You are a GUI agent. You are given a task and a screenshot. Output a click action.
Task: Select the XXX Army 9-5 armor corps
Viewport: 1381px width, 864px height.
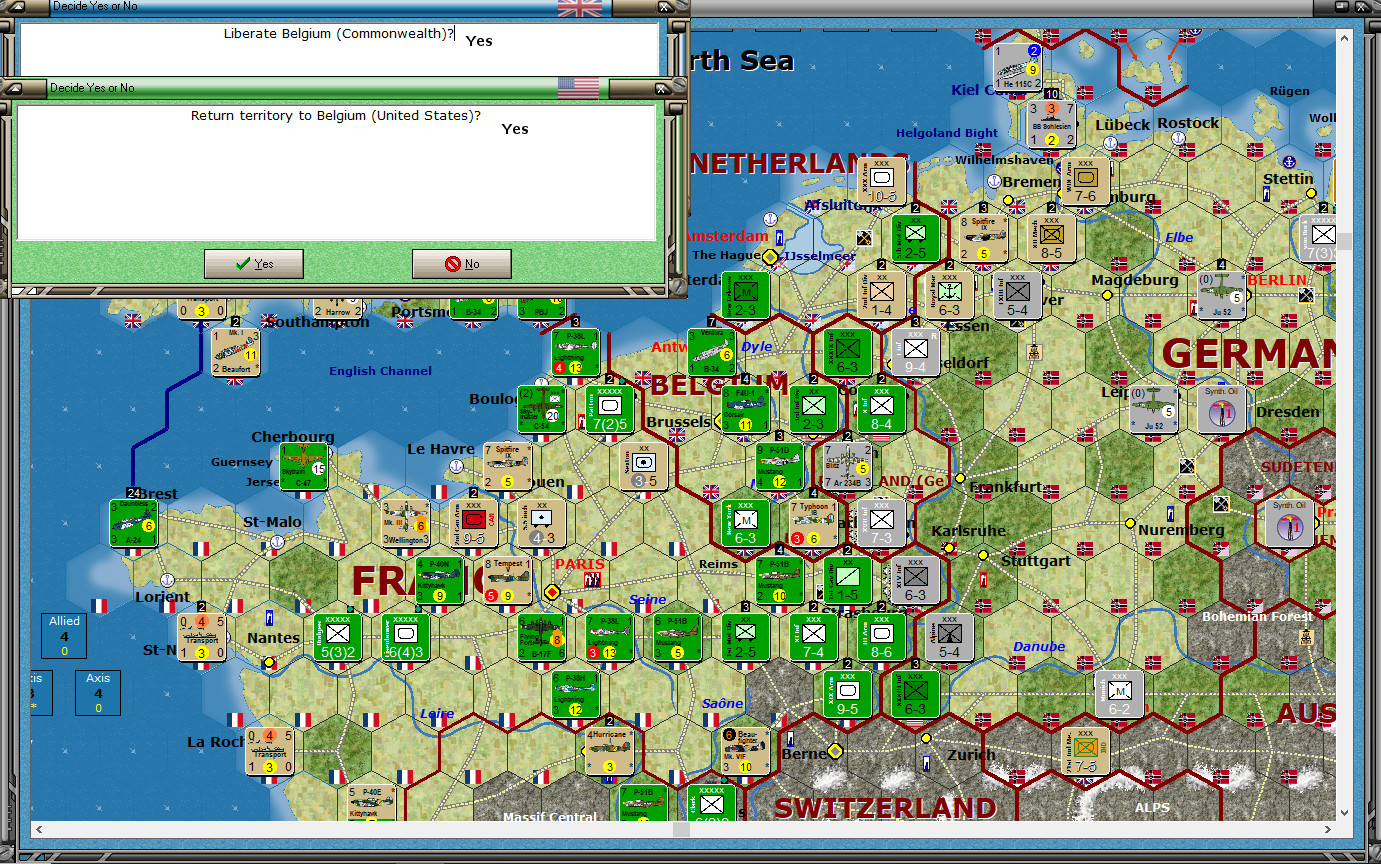848,694
